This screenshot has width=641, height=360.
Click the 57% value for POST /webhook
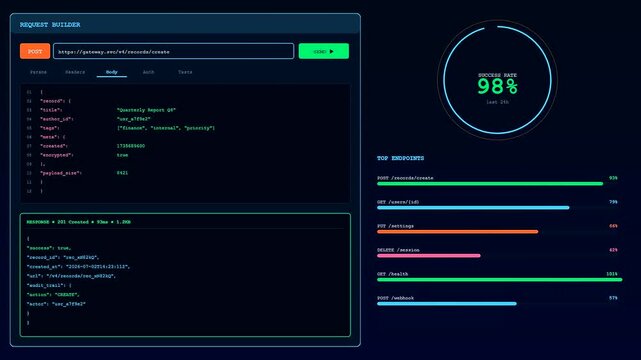pos(613,298)
